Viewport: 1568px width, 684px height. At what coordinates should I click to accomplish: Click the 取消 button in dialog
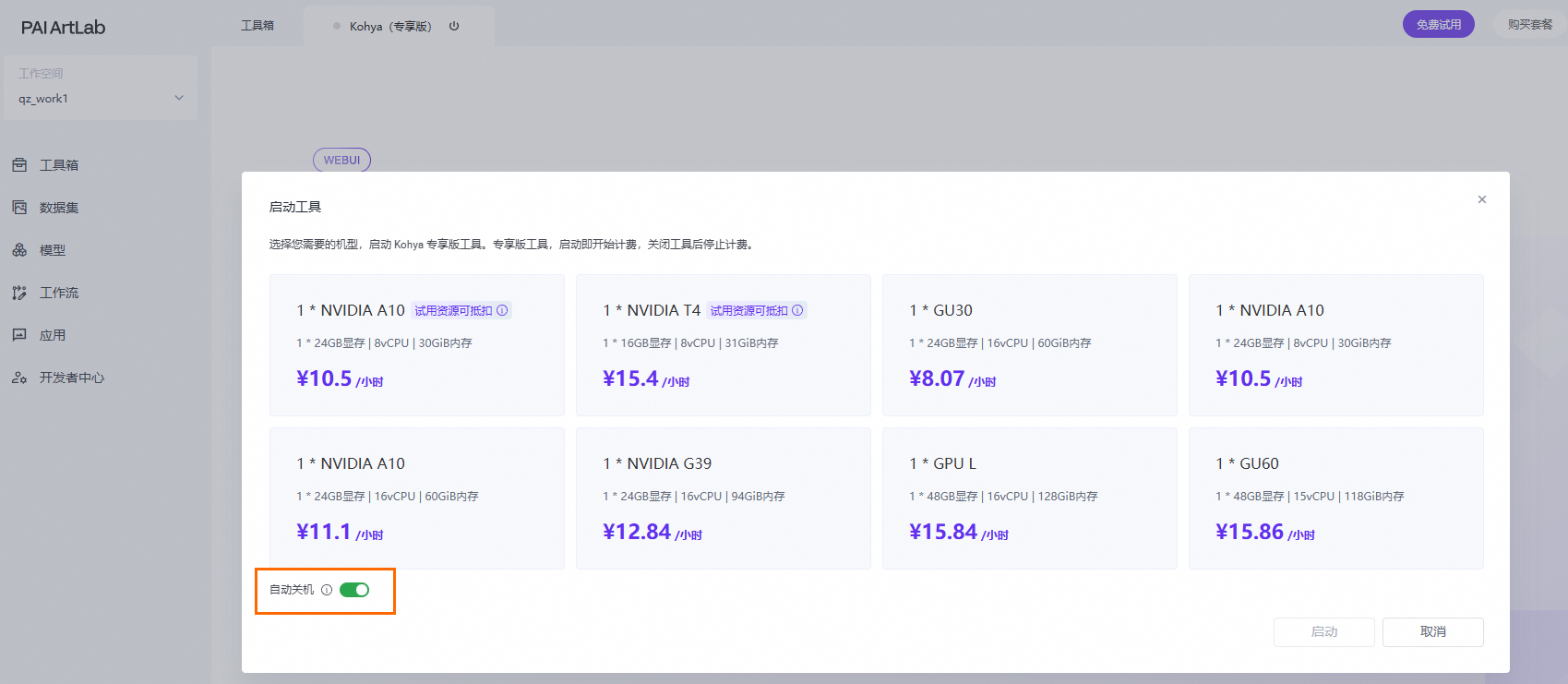point(1433,631)
